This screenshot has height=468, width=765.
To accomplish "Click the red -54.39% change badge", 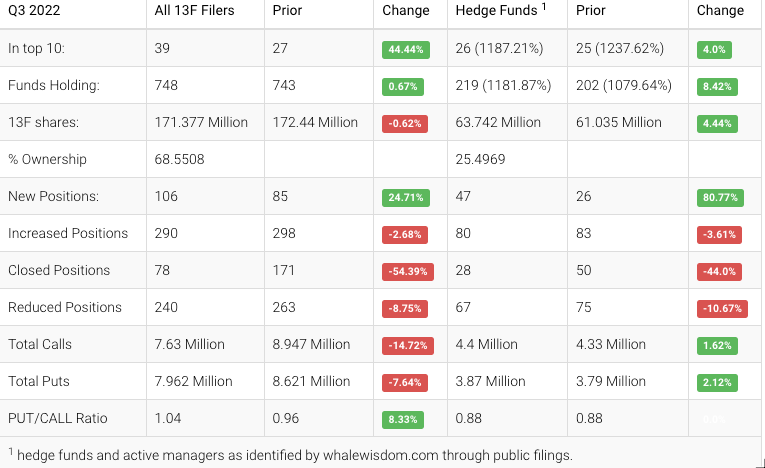I will [x=409, y=271].
